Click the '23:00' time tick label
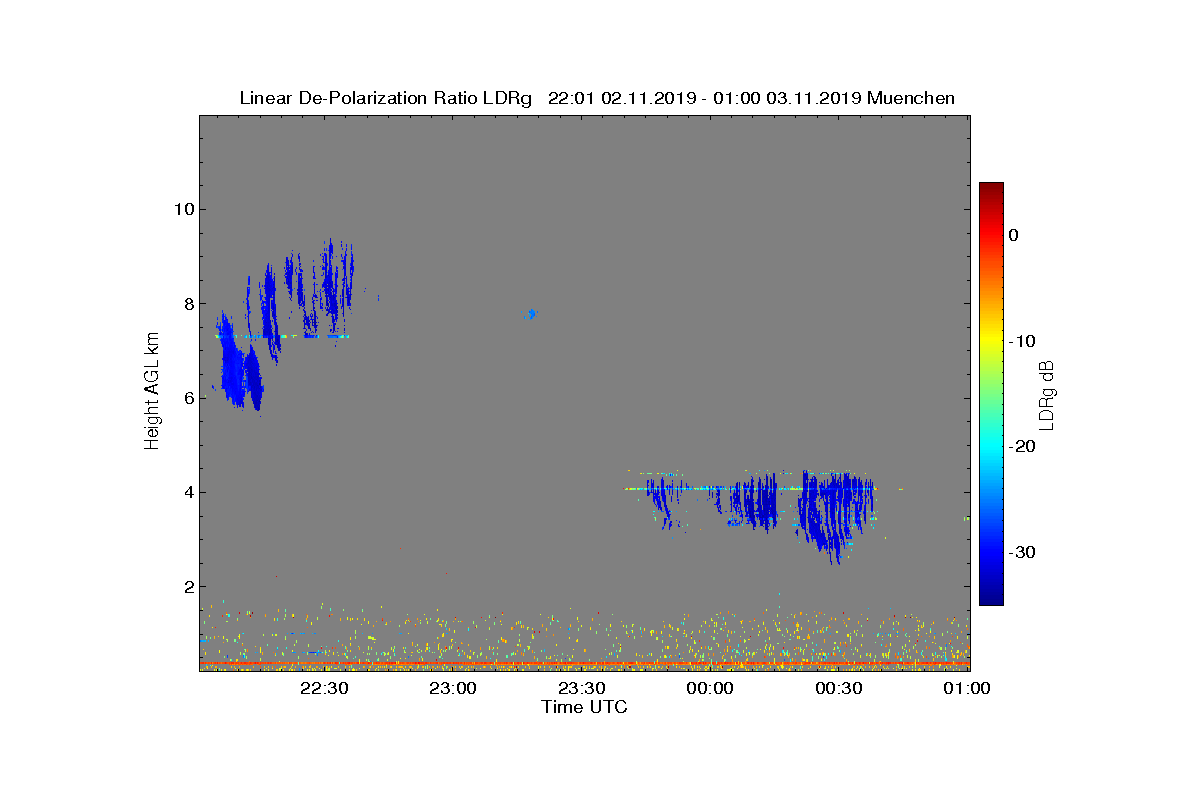Viewport: 1200px width, 800px height. point(453,688)
